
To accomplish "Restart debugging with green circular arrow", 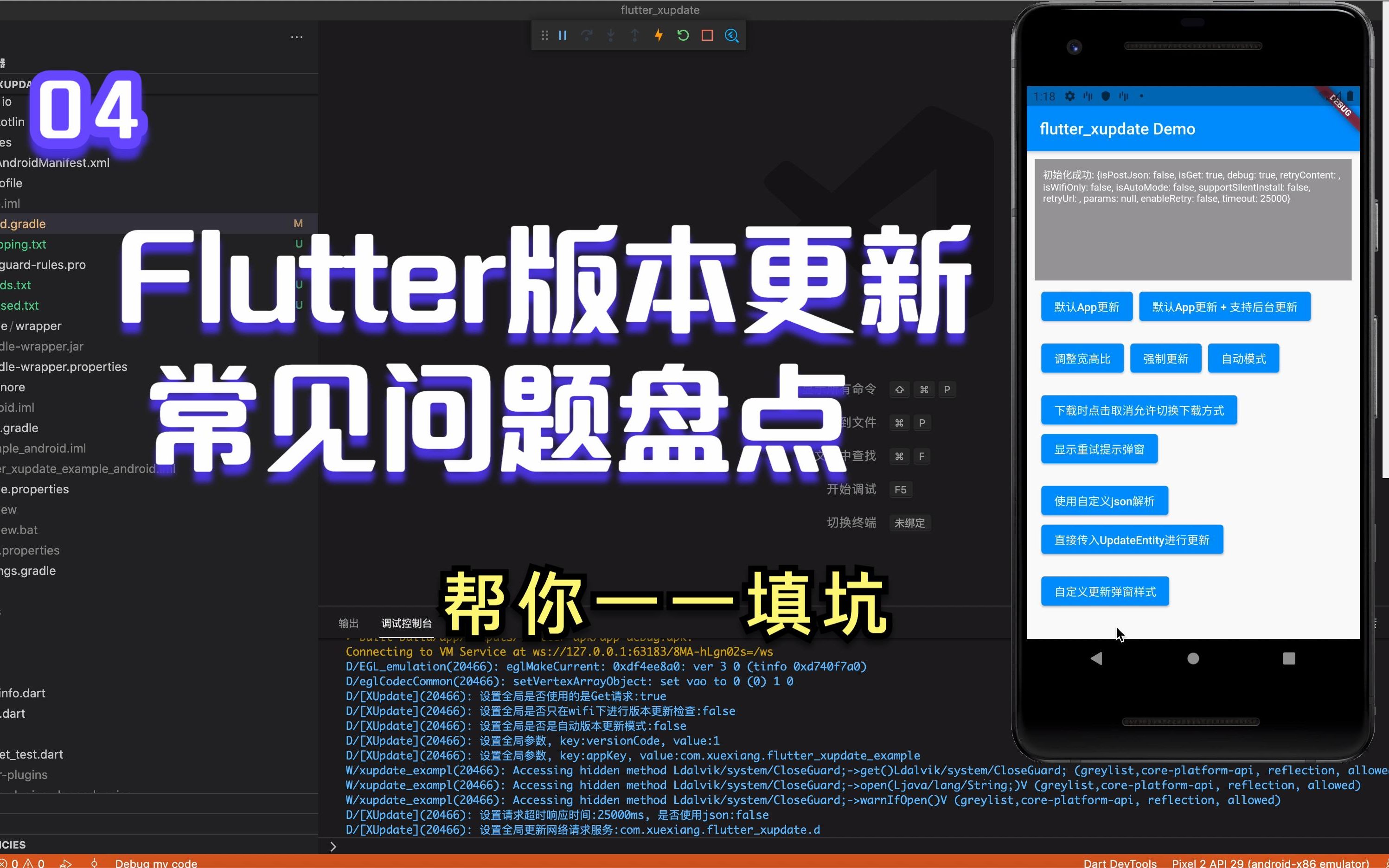I will click(683, 36).
